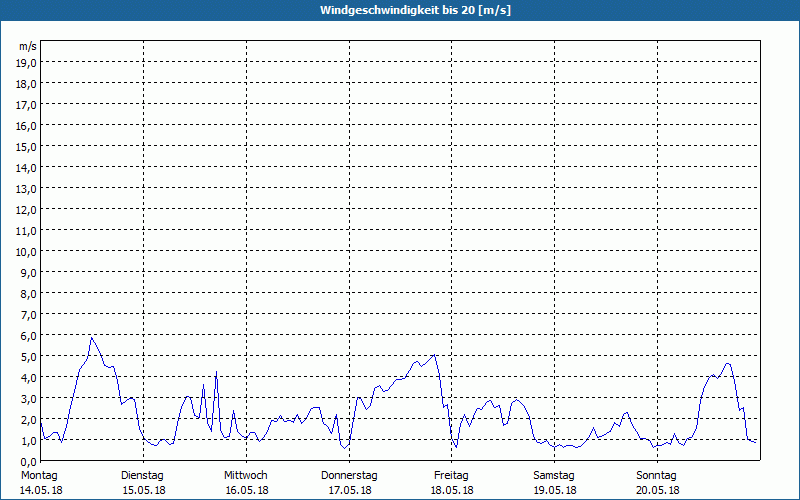
Task: Select the 15.05.18 date label
Action: tap(144, 490)
